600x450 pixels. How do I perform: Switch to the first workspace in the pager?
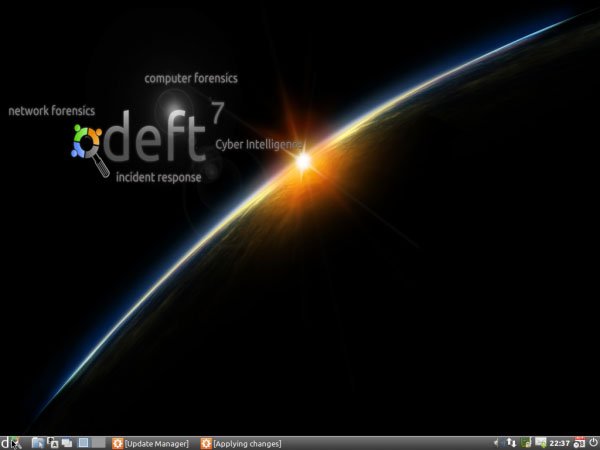click(83, 443)
